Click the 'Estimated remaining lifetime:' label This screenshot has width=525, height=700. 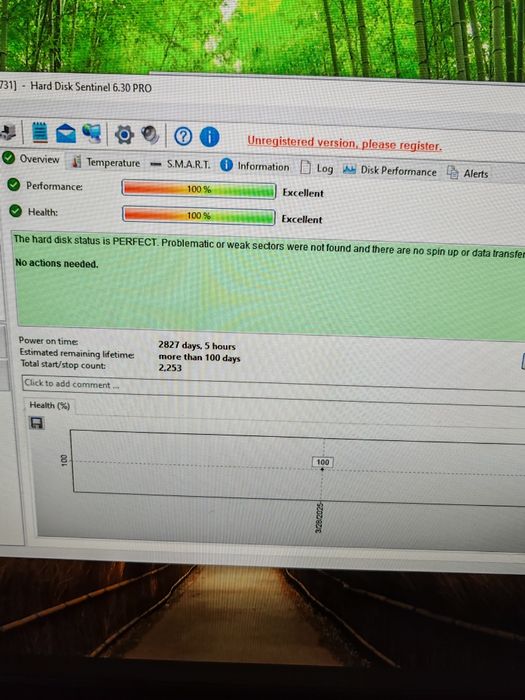[76, 353]
